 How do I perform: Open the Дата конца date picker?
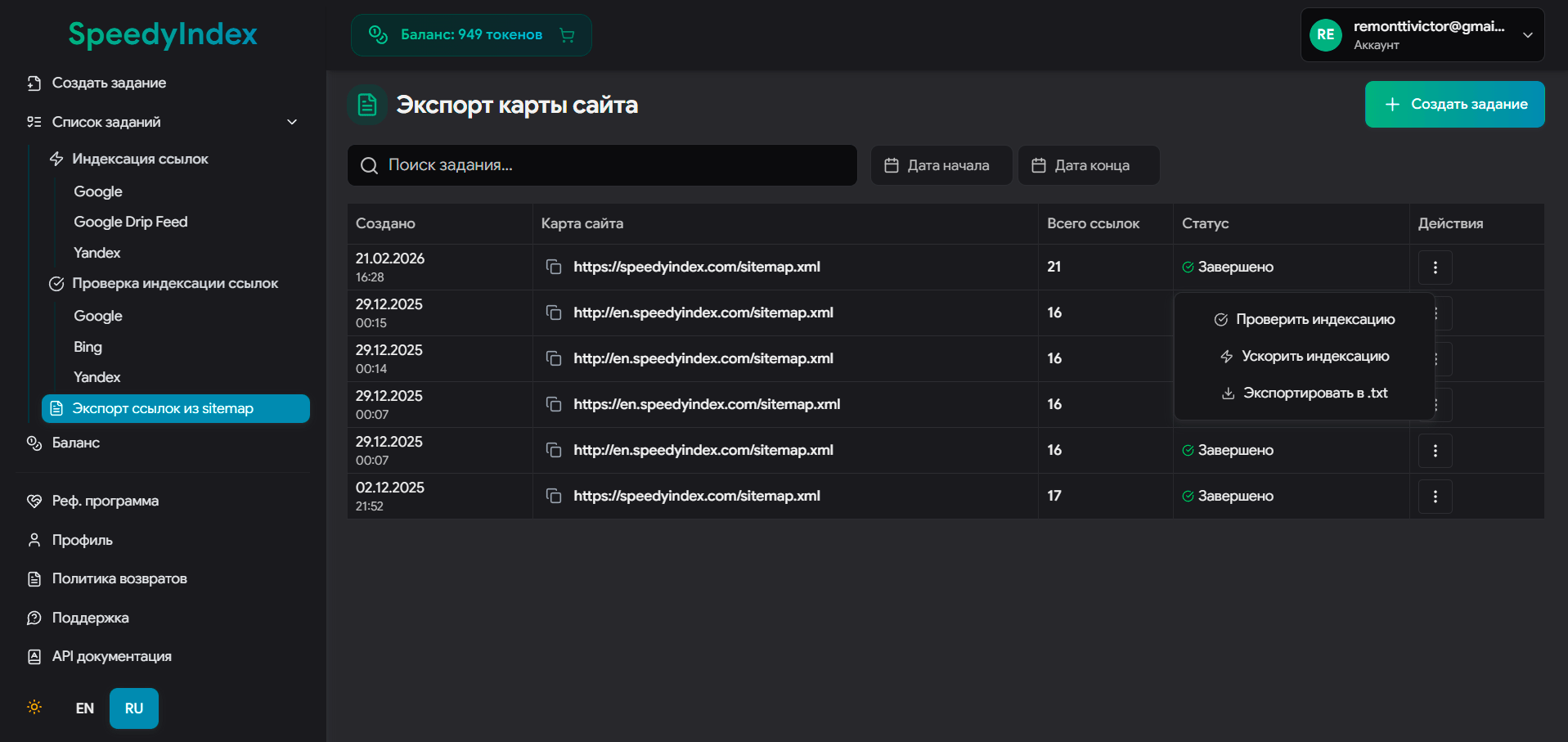point(1088,165)
